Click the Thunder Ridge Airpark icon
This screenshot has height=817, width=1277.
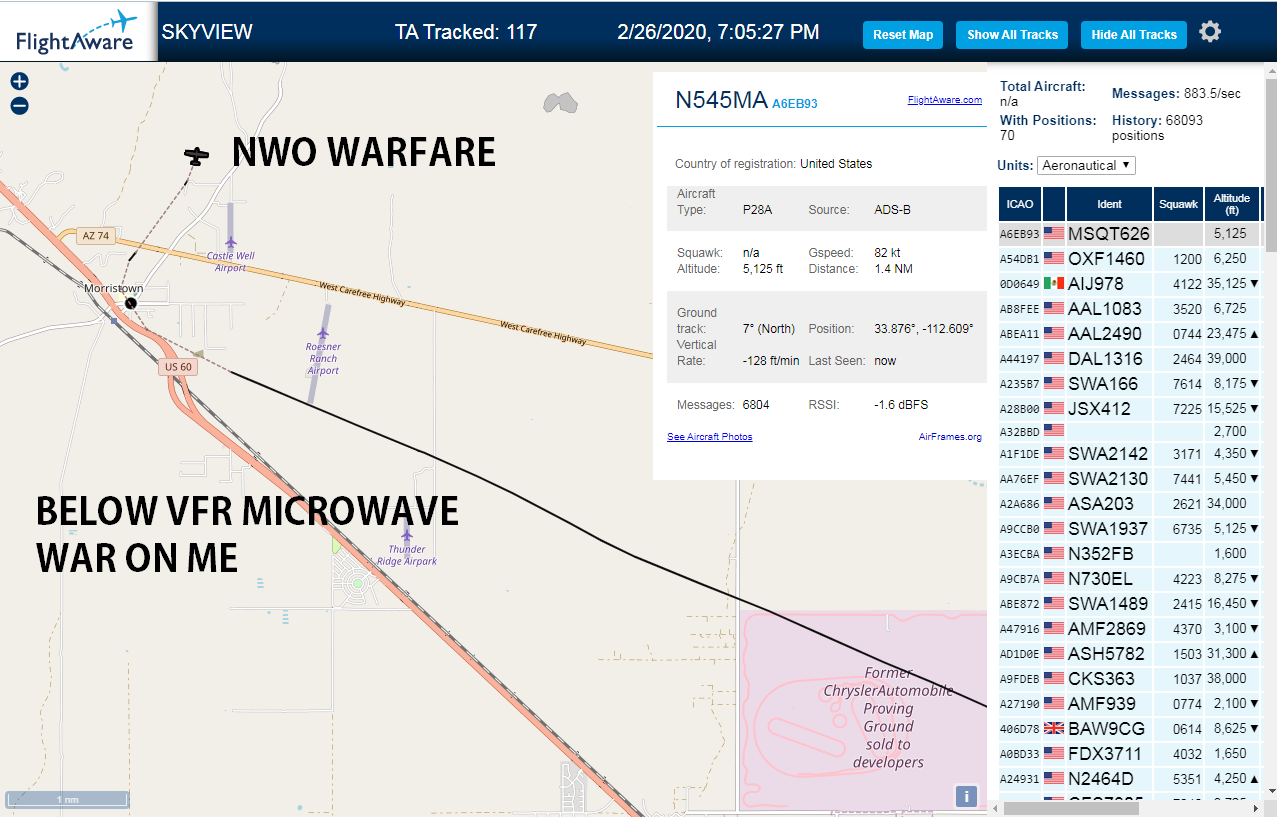tap(407, 536)
